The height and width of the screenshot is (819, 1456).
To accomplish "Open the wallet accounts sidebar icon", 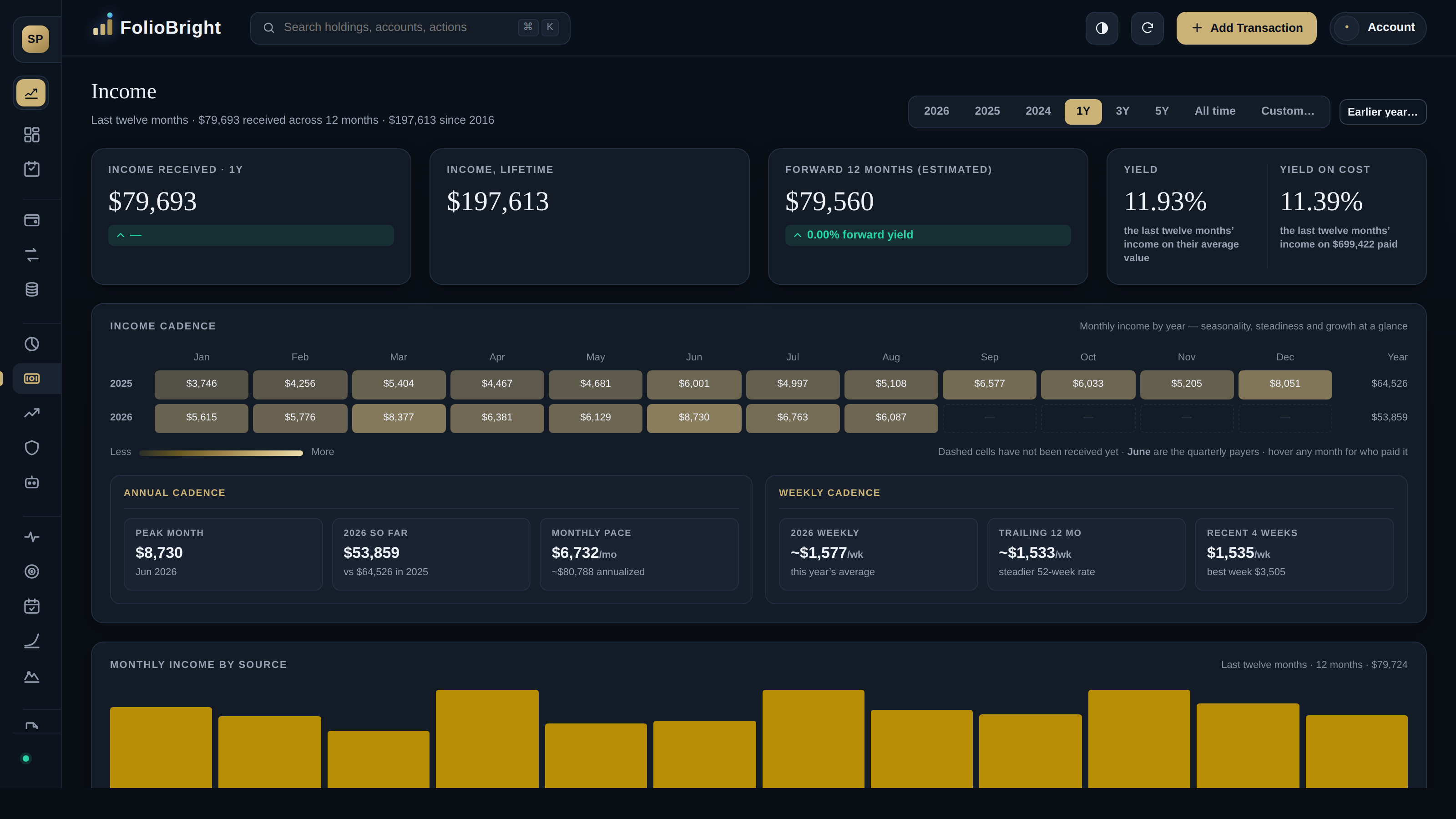I will click(32, 220).
